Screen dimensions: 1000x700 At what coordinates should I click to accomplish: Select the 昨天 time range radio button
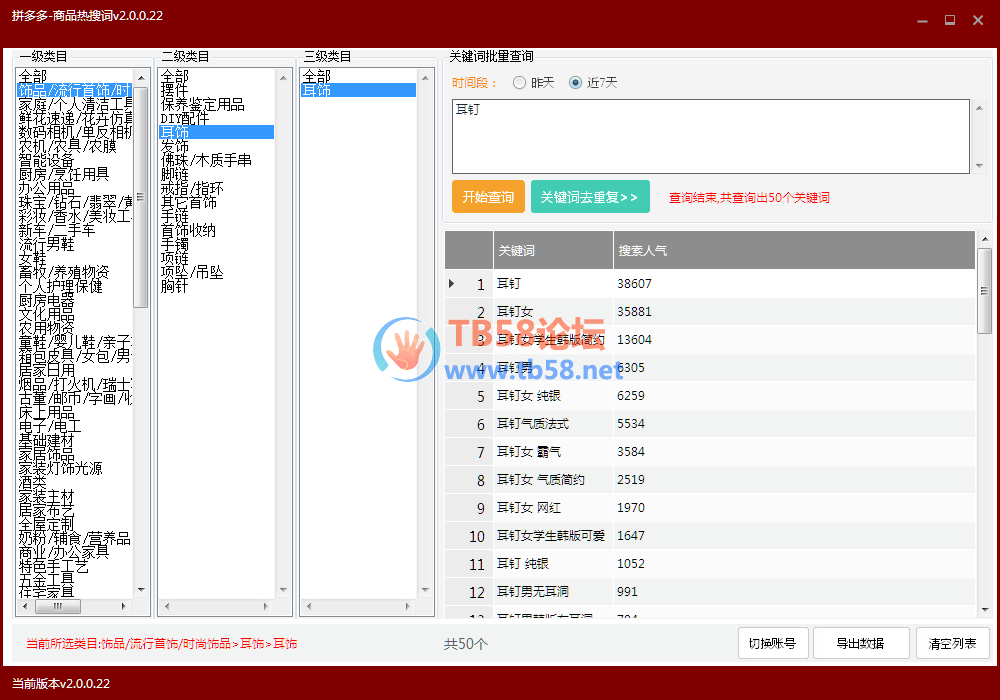pos(519,83)
